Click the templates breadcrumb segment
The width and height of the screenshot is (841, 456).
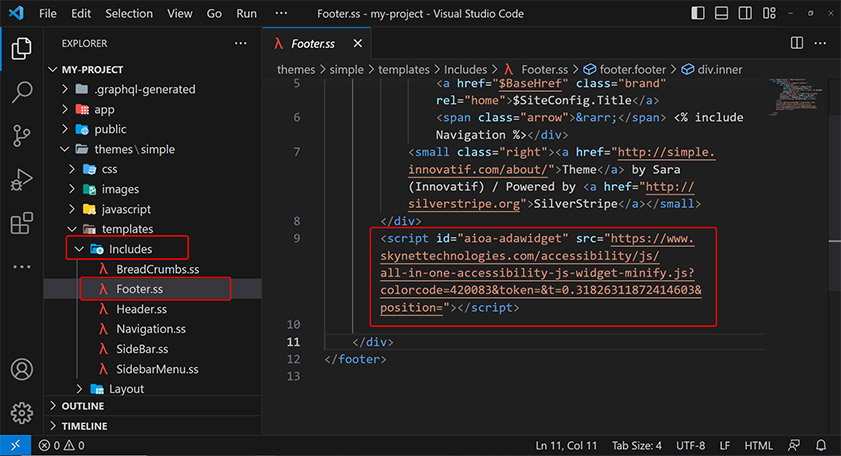[404, 70]
